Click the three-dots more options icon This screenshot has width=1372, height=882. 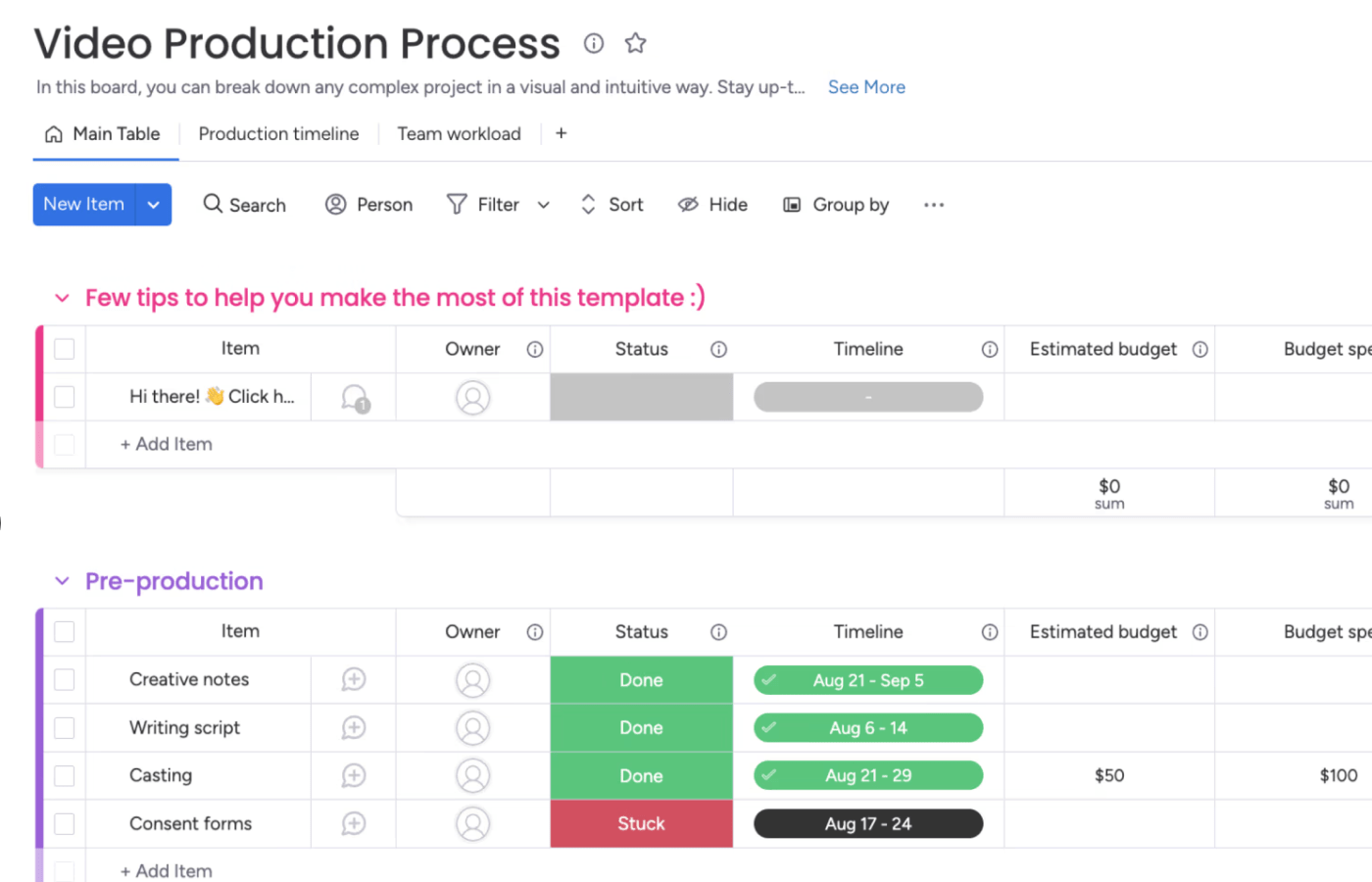[933, 205]
